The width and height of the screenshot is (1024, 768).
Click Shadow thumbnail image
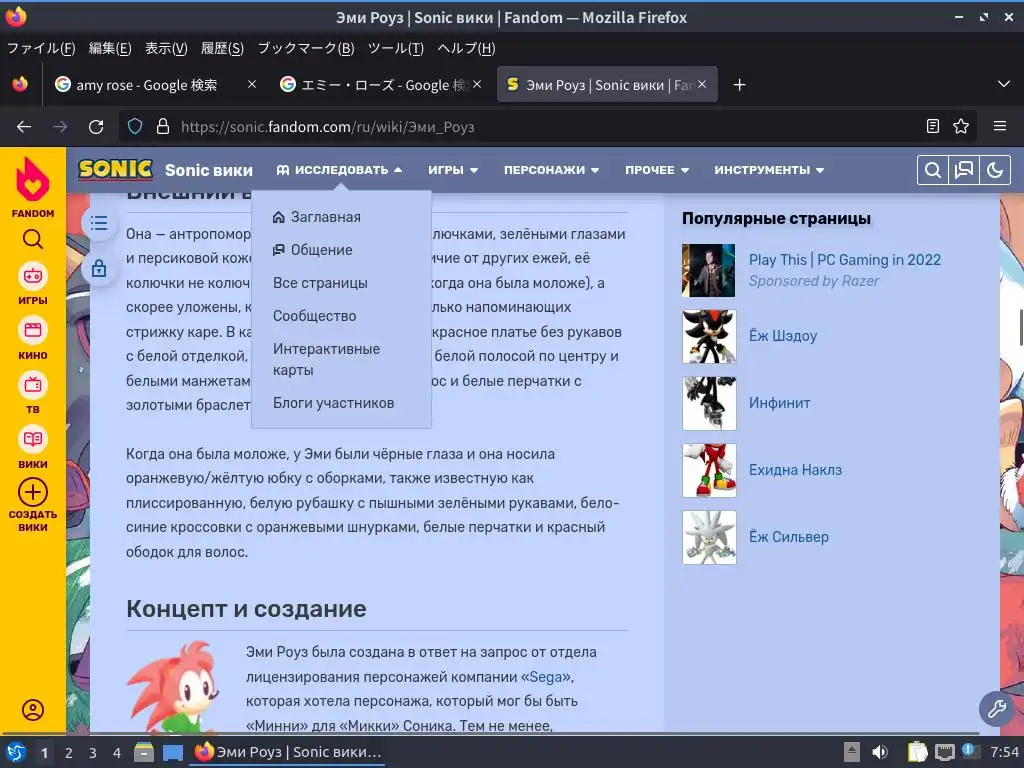[x=709, y=336]
